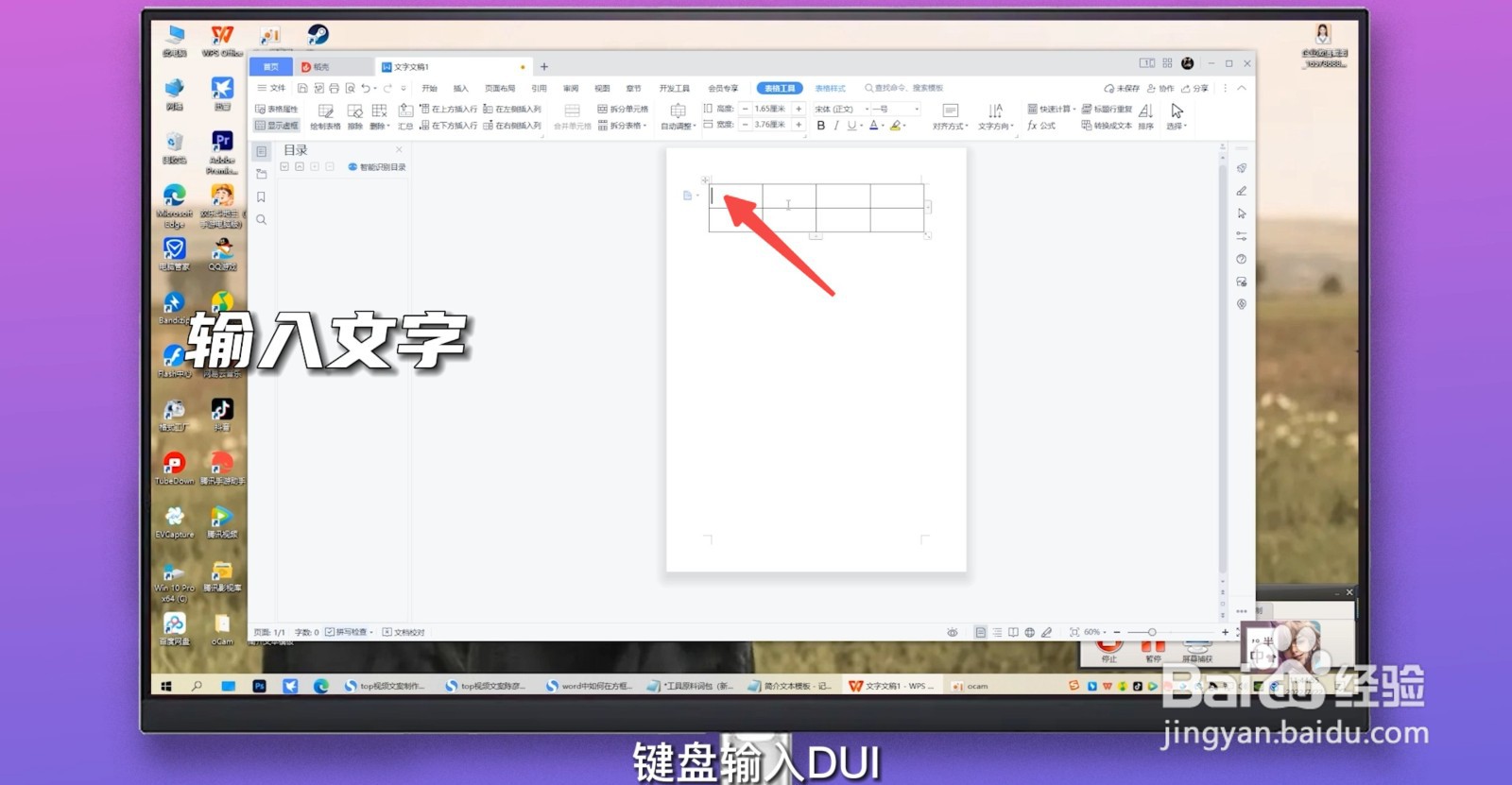Open the outline view in left sidebar
This screenshot has height=785, width=1512.
262,151
